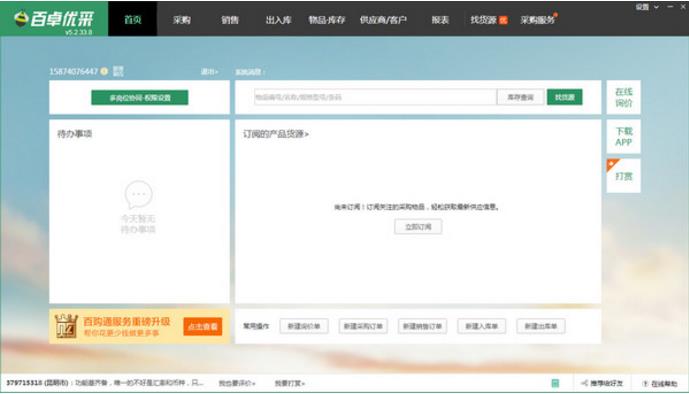Click the orange-flagged 打赏 side tile
The image size is (689, 394).
tap(624, 176)
